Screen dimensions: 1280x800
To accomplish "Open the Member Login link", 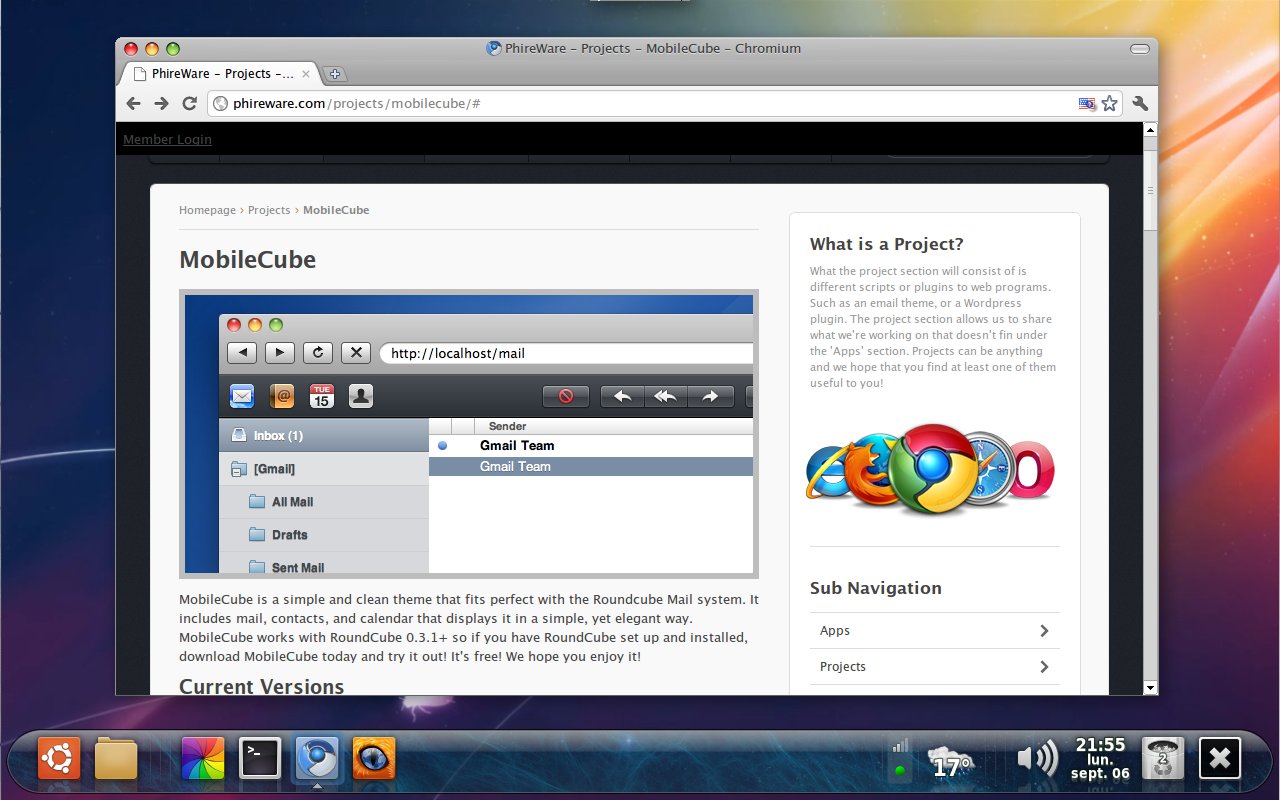I will [x=167, y=139].
